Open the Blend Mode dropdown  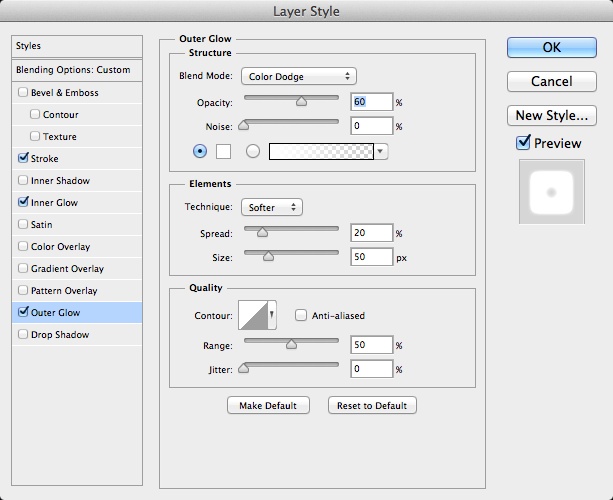click(299, 76)
